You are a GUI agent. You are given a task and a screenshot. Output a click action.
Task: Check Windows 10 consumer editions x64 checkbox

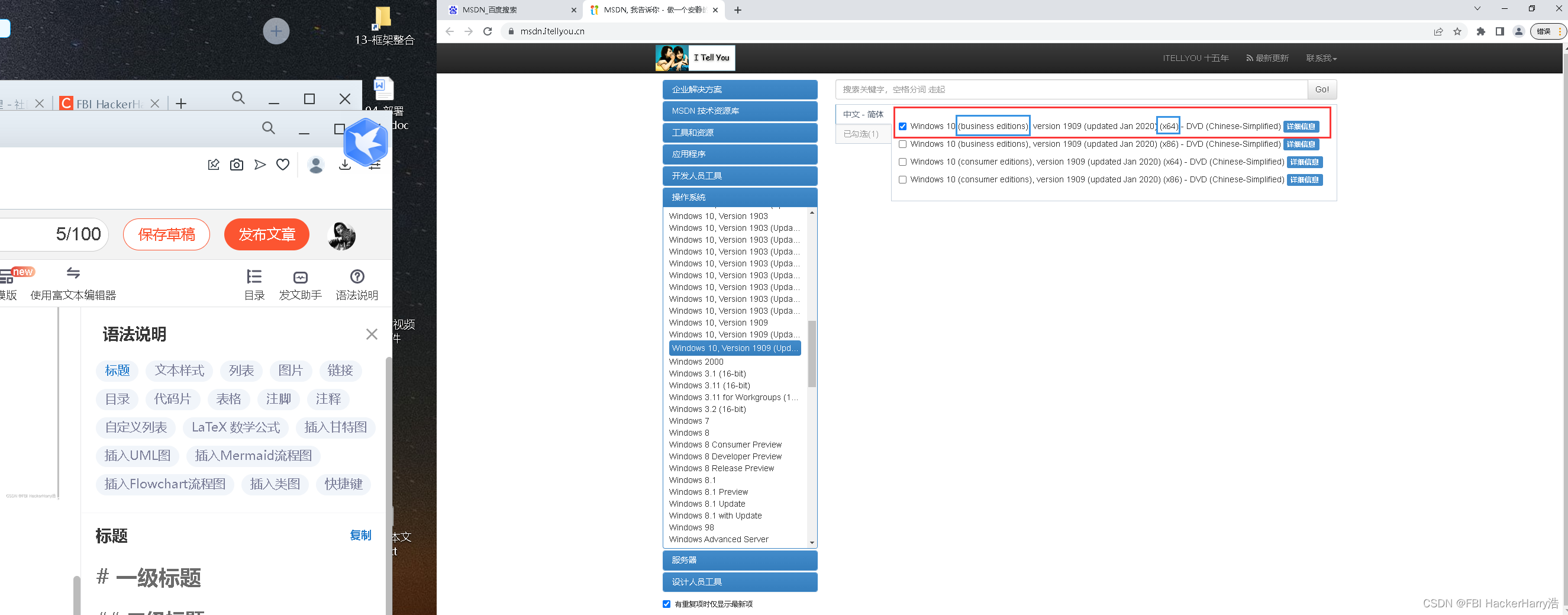click(x=903, y=162)
